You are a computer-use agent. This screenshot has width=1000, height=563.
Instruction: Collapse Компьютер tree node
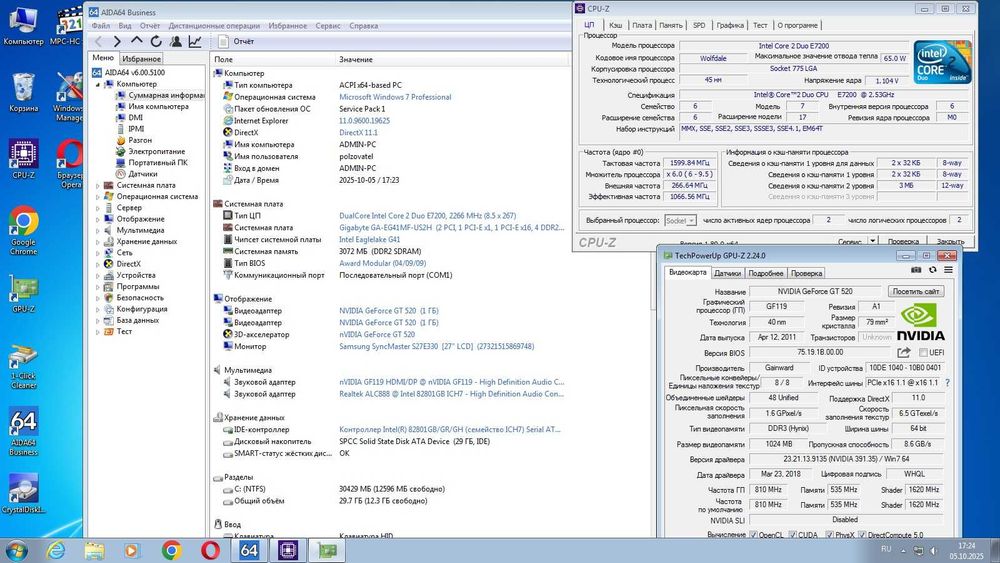pos(98,84)
